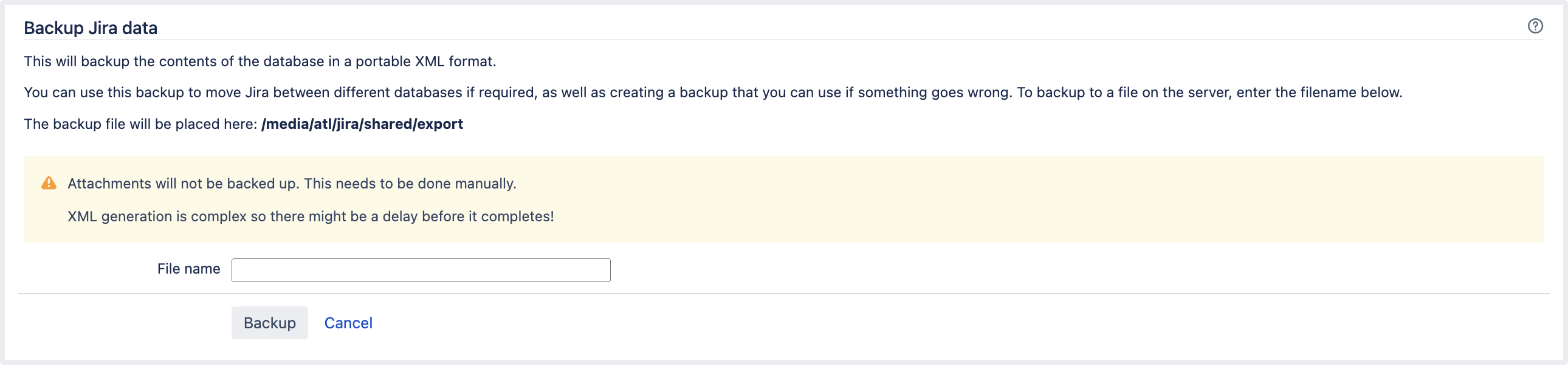The width and height of the screenshot is (1568, 366).
Task: Open Jira help via circled question mark
Action: [1536, 26]
